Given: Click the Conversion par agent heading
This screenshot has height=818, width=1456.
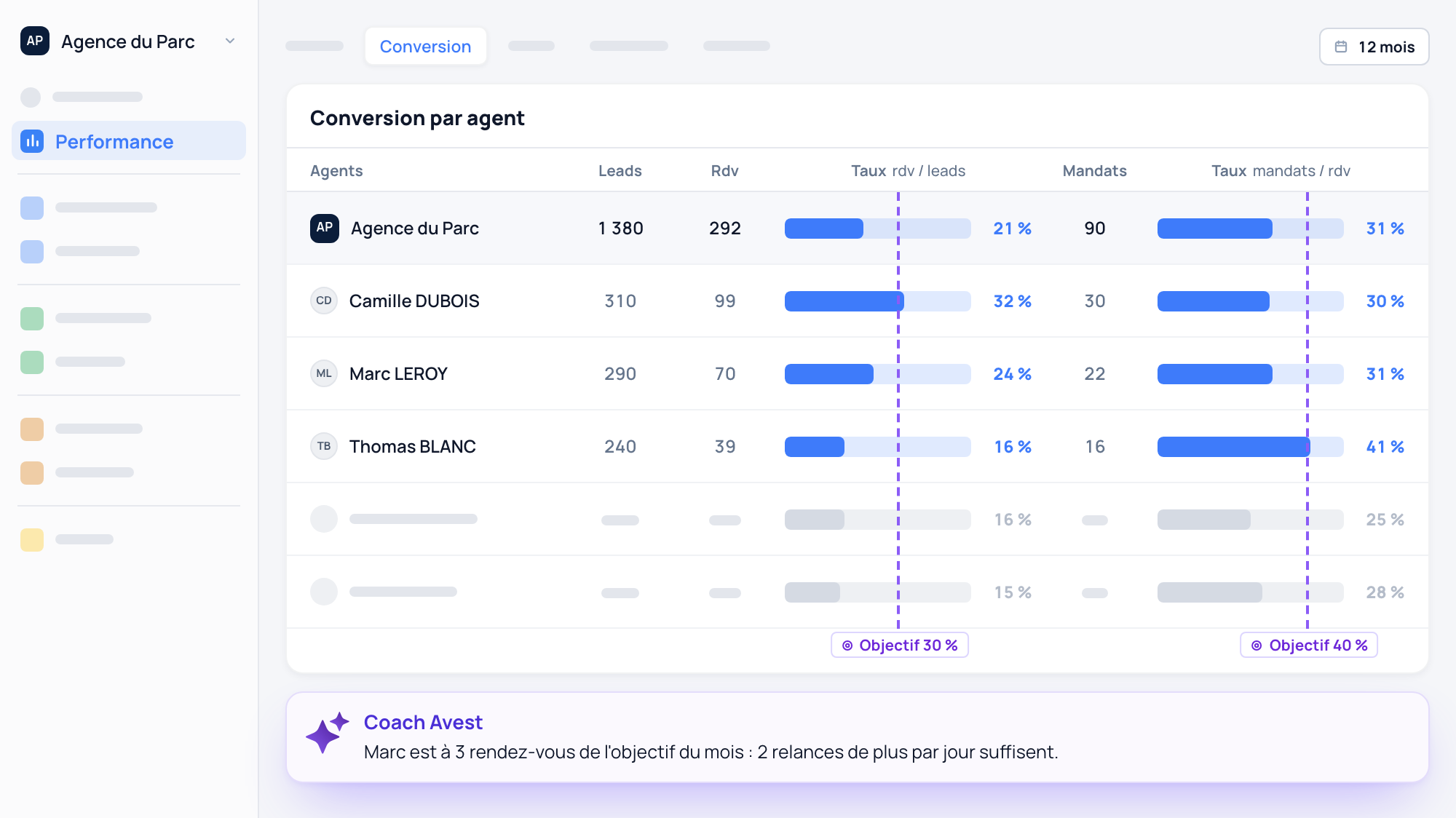Looking at the screenshot, I should click(417, 119).
